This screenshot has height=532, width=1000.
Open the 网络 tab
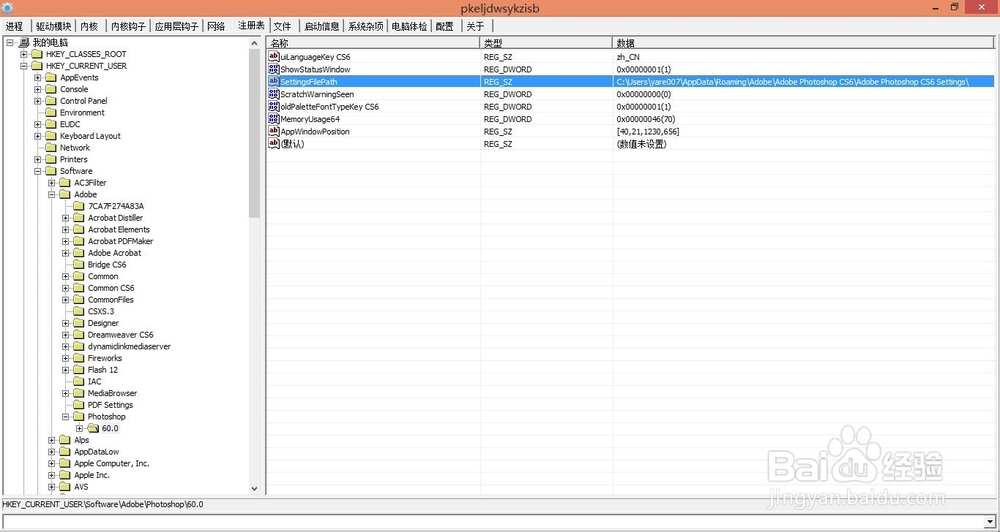pos(216,26)
